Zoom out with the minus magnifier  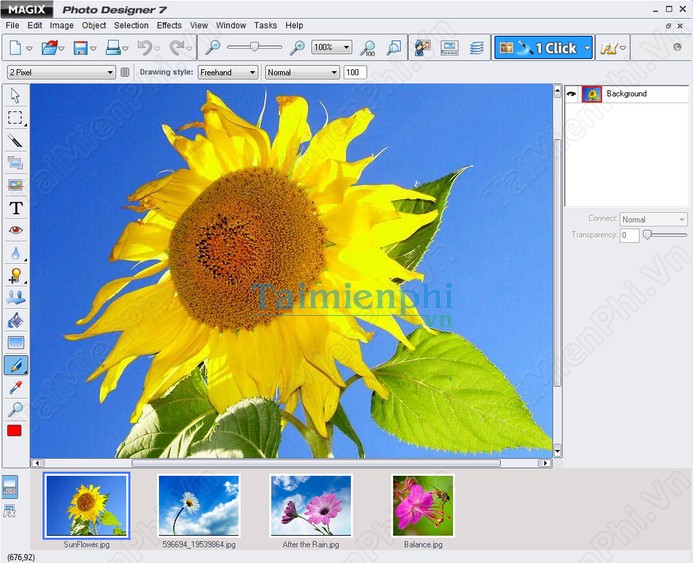[x=213, y=47]
